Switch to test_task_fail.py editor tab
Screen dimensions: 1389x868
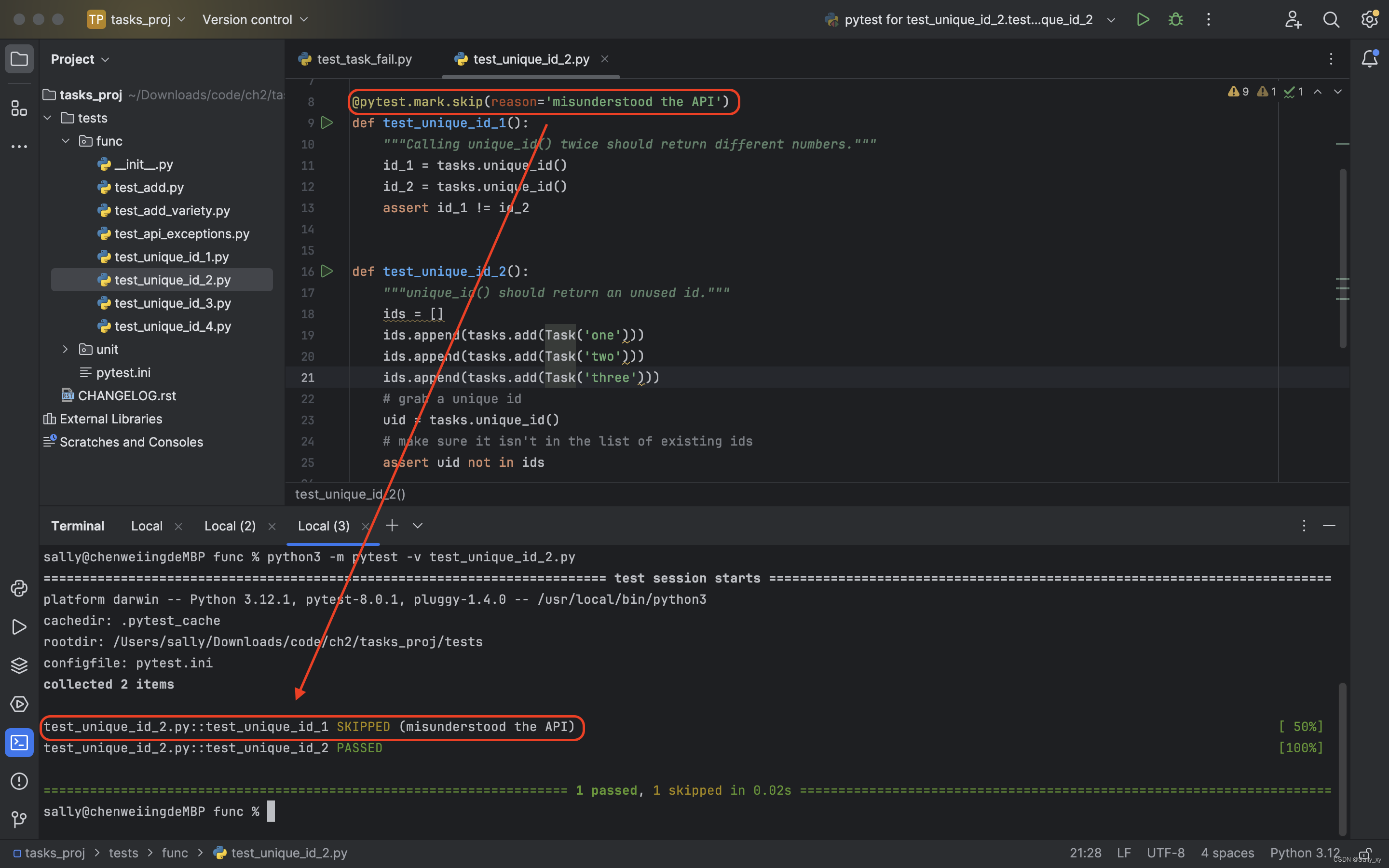pos(355,59)
